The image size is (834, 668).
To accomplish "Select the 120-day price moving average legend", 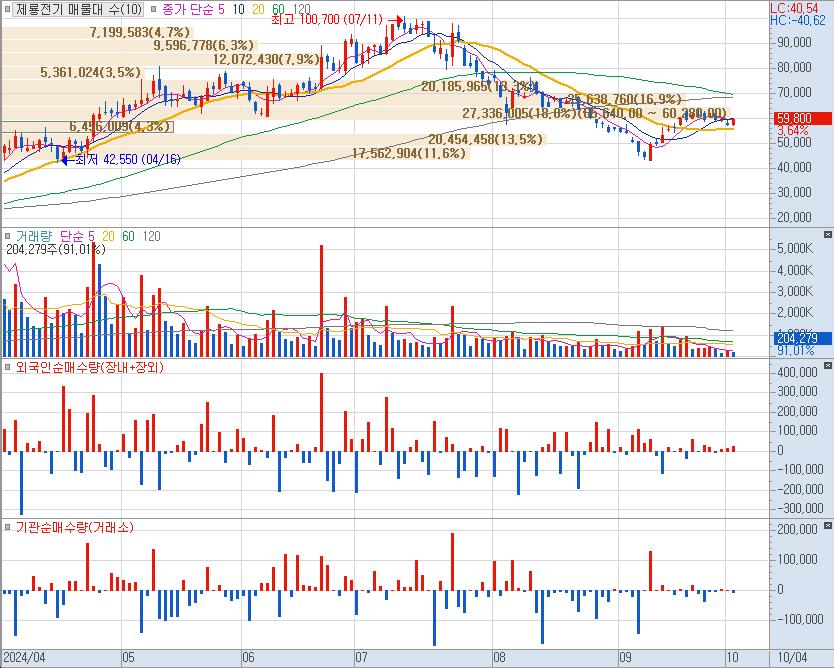I will [x=297, y=9].
